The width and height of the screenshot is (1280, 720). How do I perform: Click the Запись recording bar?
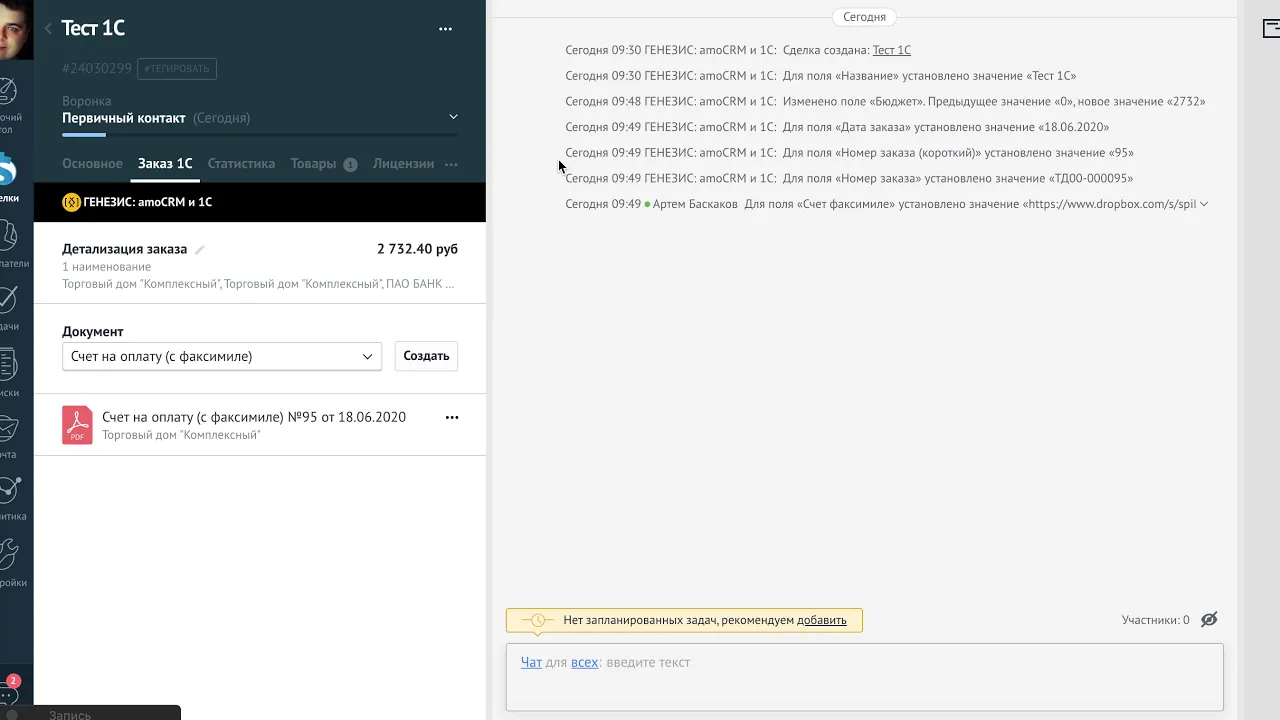click(90, 713)
